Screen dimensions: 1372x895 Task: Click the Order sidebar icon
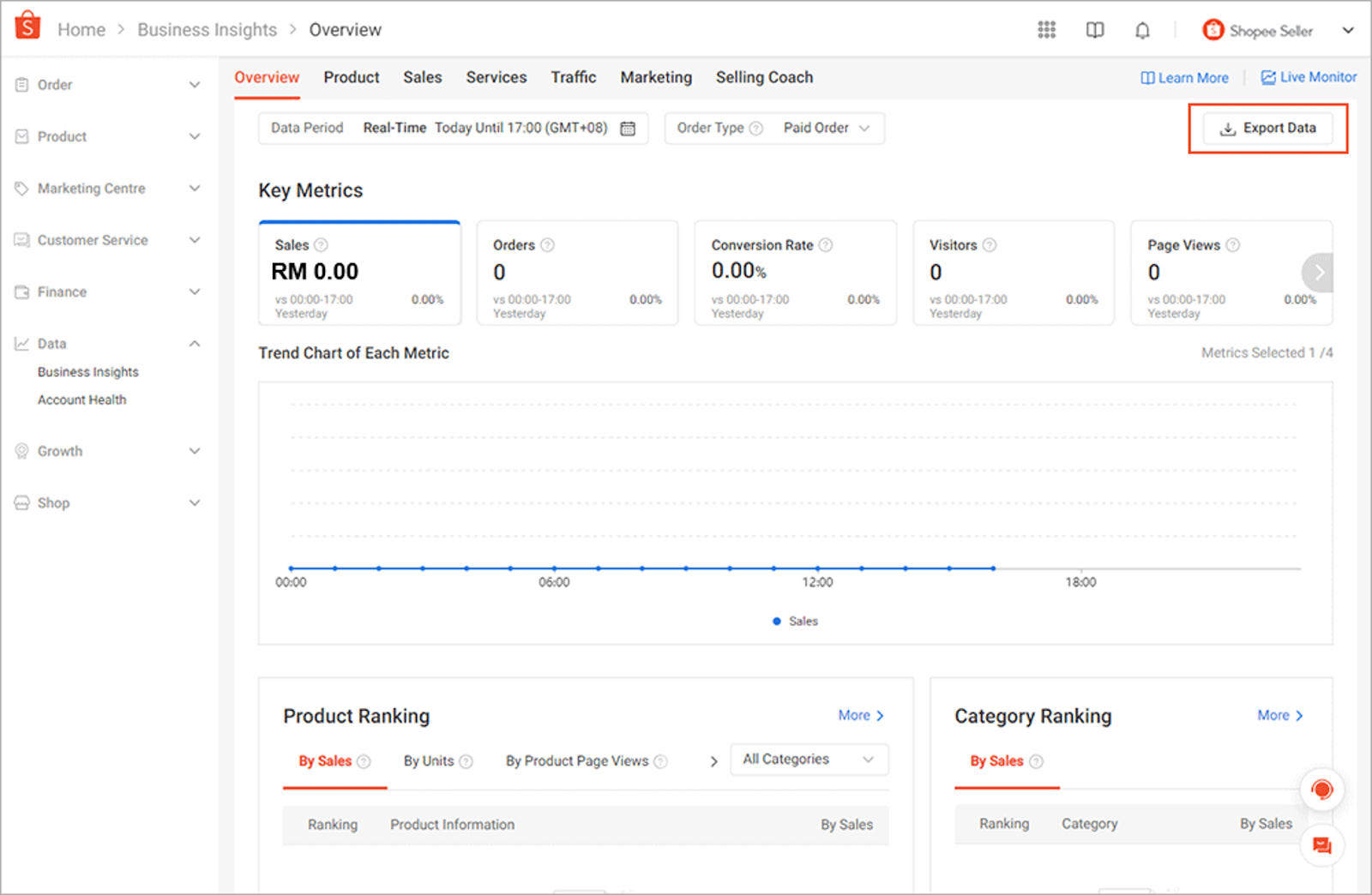tap(22, 85)
